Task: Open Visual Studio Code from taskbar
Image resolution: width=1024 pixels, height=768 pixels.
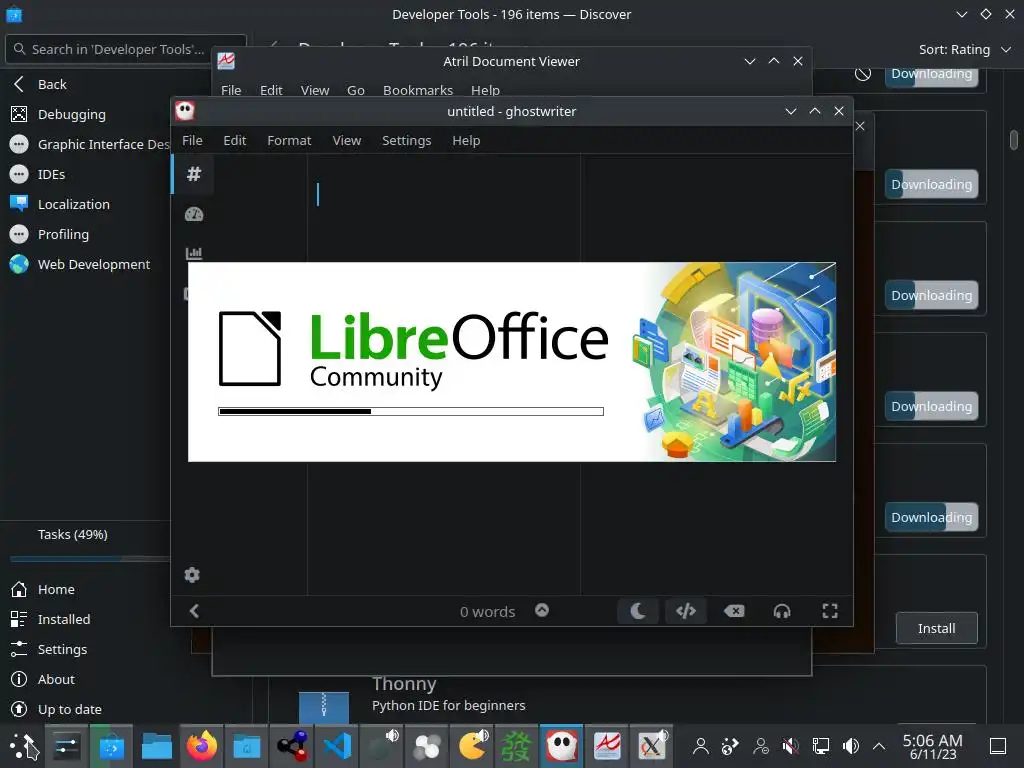Action: pos(337,746)
